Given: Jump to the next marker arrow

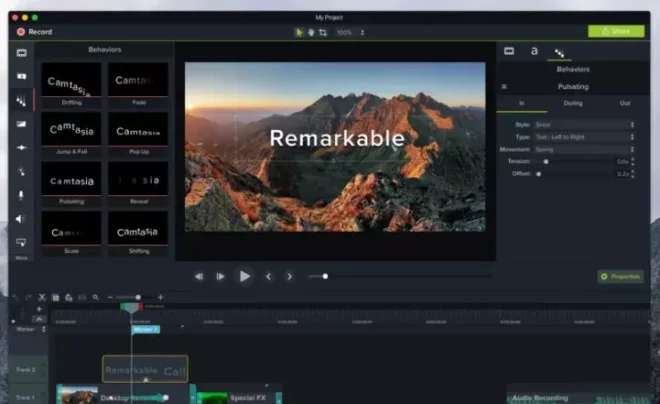Looking at the screenshot, I should coord(289,276).
